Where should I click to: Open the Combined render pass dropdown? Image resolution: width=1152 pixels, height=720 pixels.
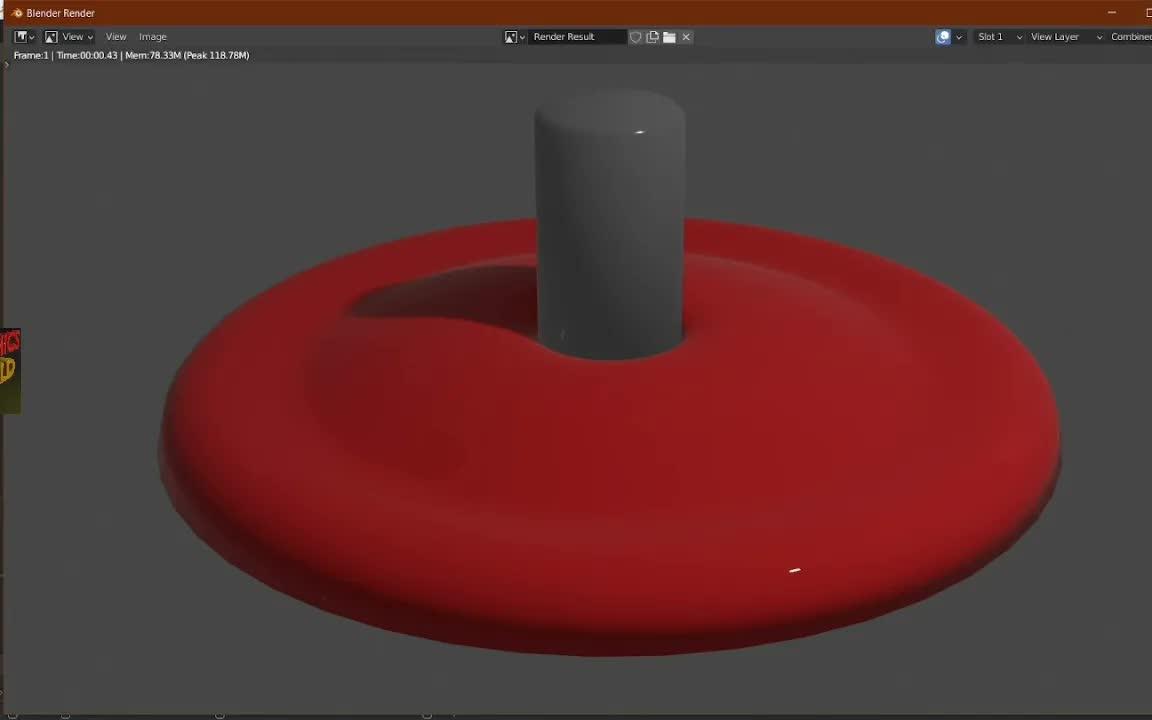[x=1131, y=36]
